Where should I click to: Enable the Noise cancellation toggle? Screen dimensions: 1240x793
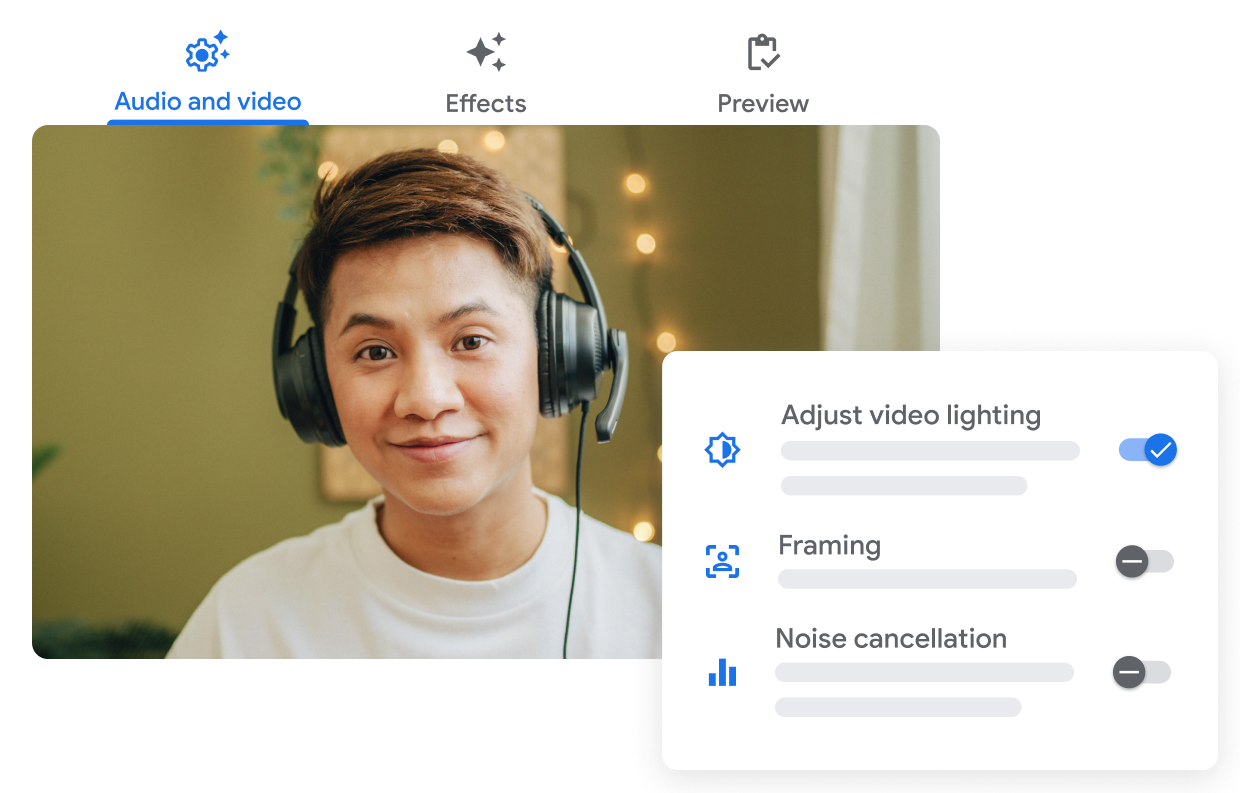1142,672
